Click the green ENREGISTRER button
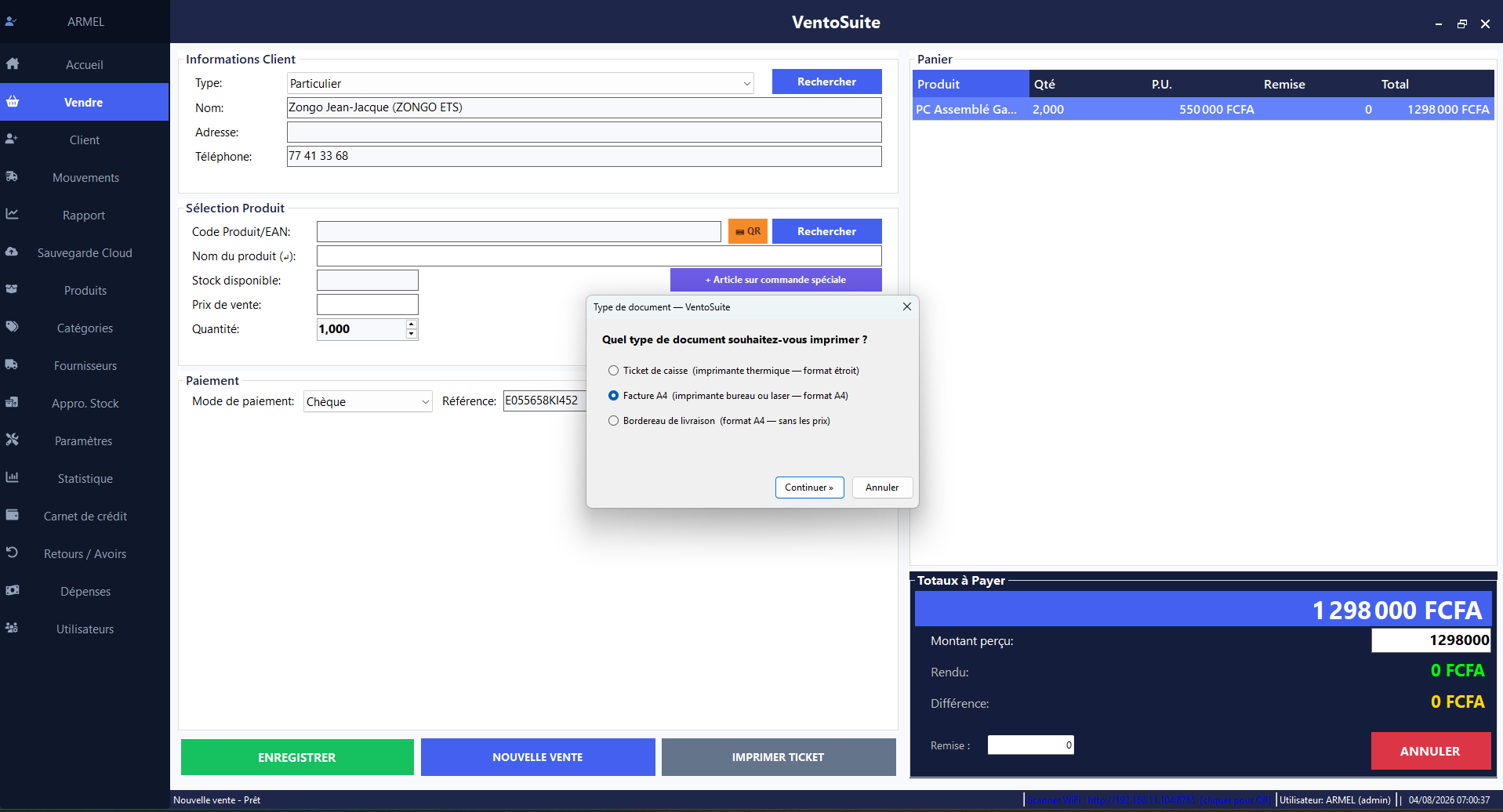 (x=297, y=757)
